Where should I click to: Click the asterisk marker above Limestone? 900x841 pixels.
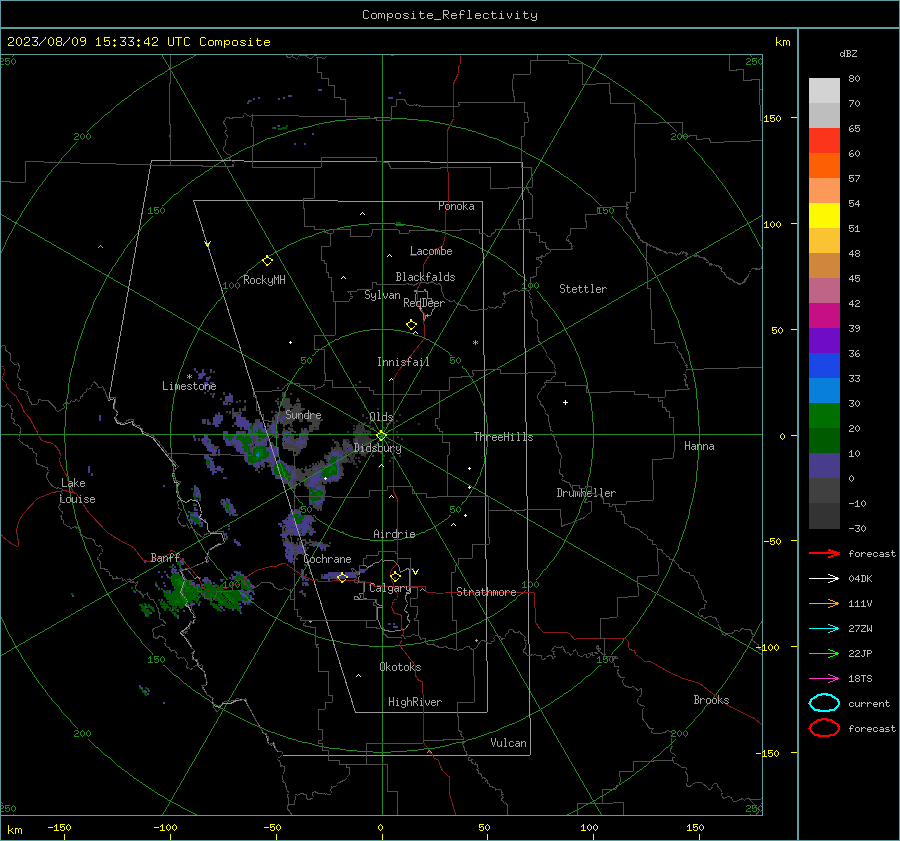tap(189, 377)
